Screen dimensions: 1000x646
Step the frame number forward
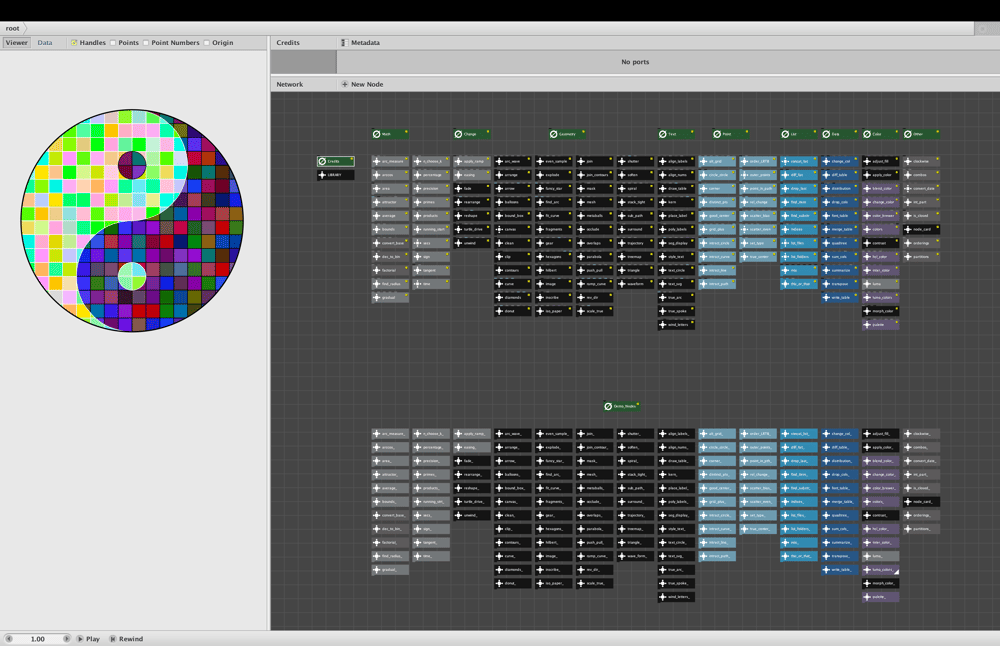66,638
